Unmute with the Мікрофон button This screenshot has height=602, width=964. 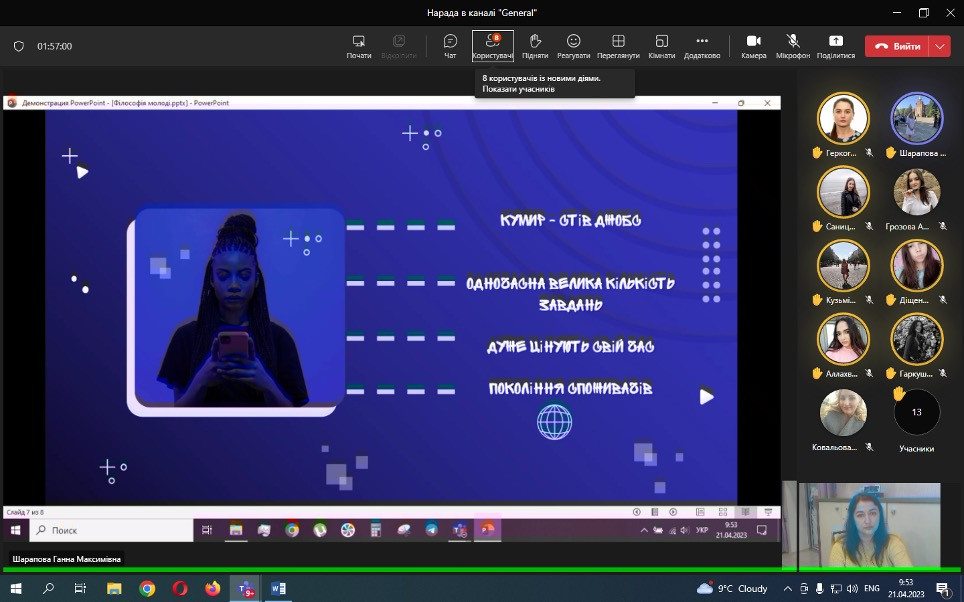(792, 46)
